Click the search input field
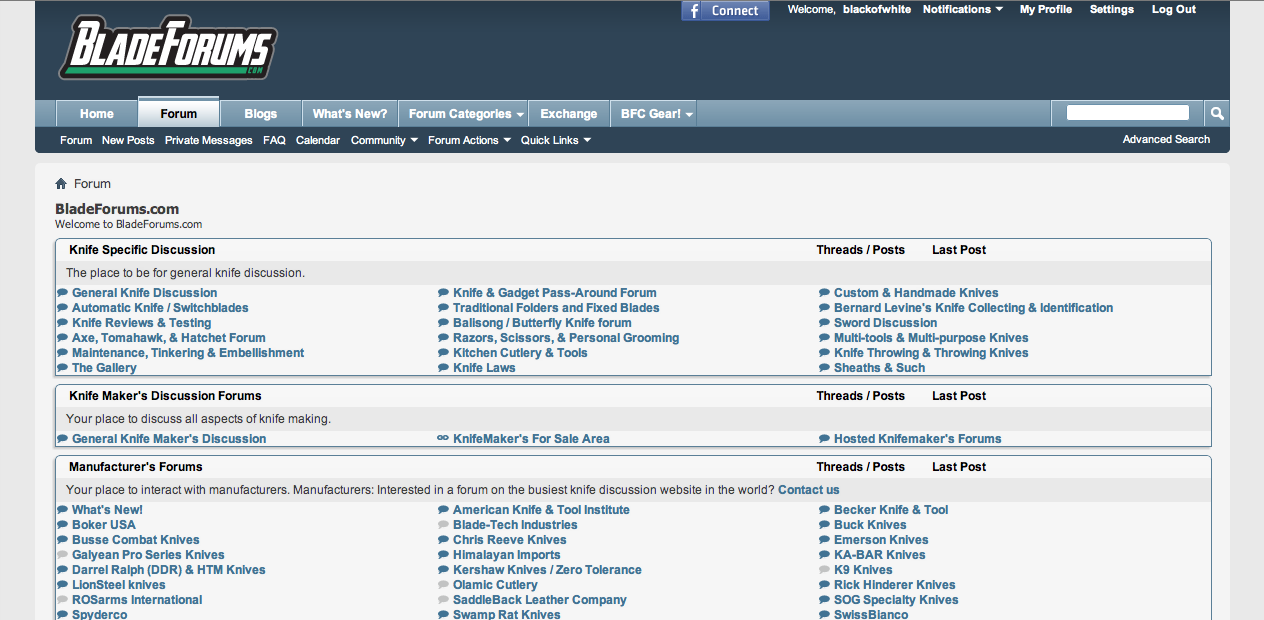The width and height of the screenshot is (1264, 620). point(1128,113)
